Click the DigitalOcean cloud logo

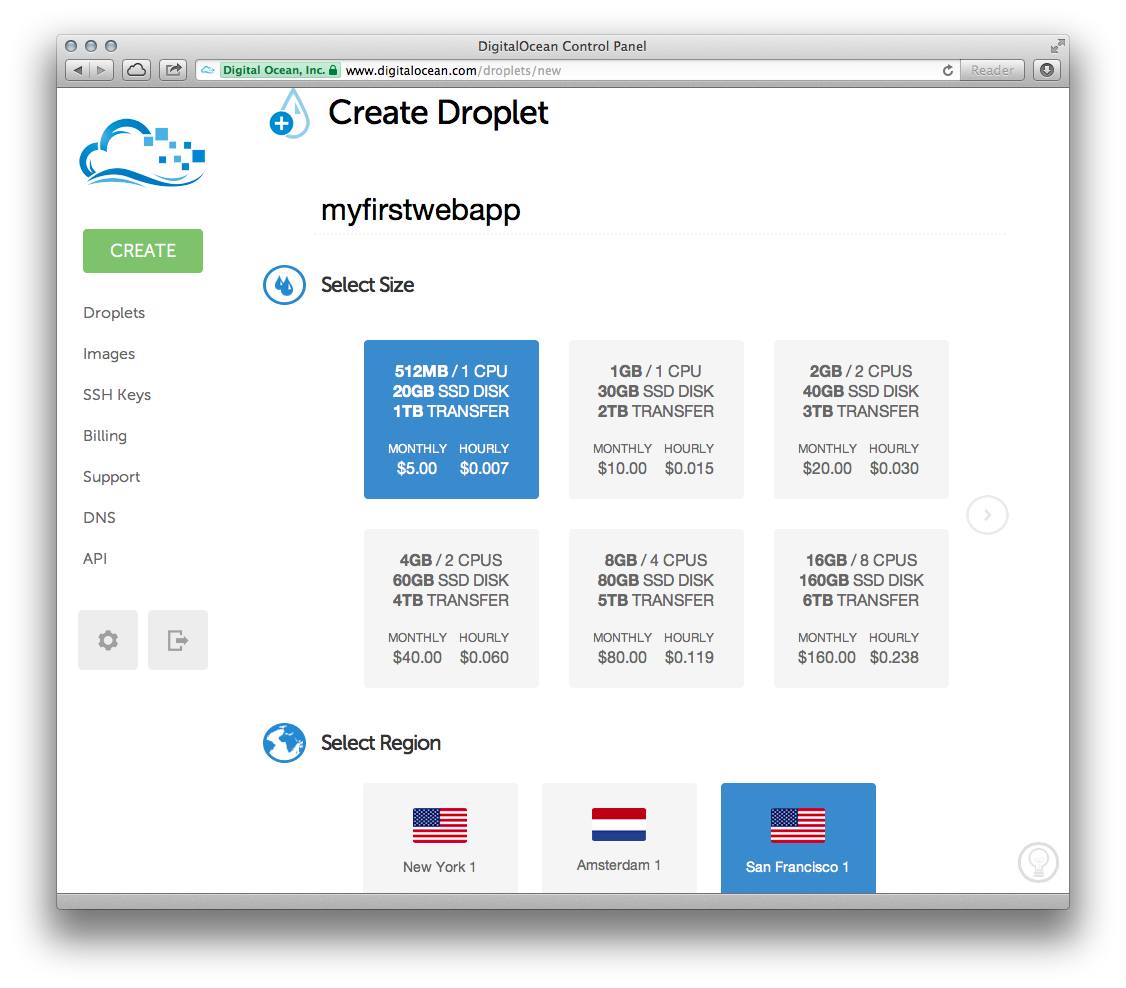click(x=142, y=153)
